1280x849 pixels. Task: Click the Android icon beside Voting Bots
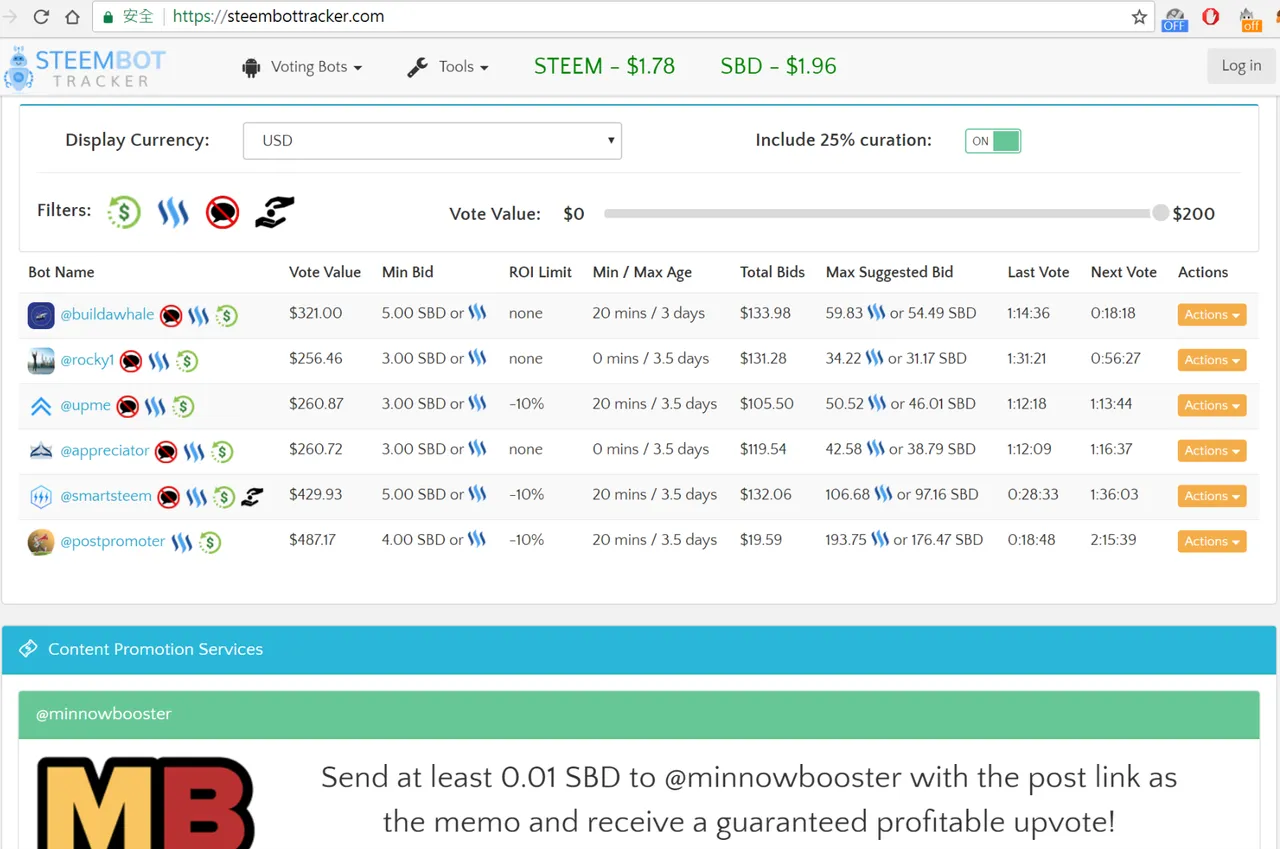pos(251,67)
